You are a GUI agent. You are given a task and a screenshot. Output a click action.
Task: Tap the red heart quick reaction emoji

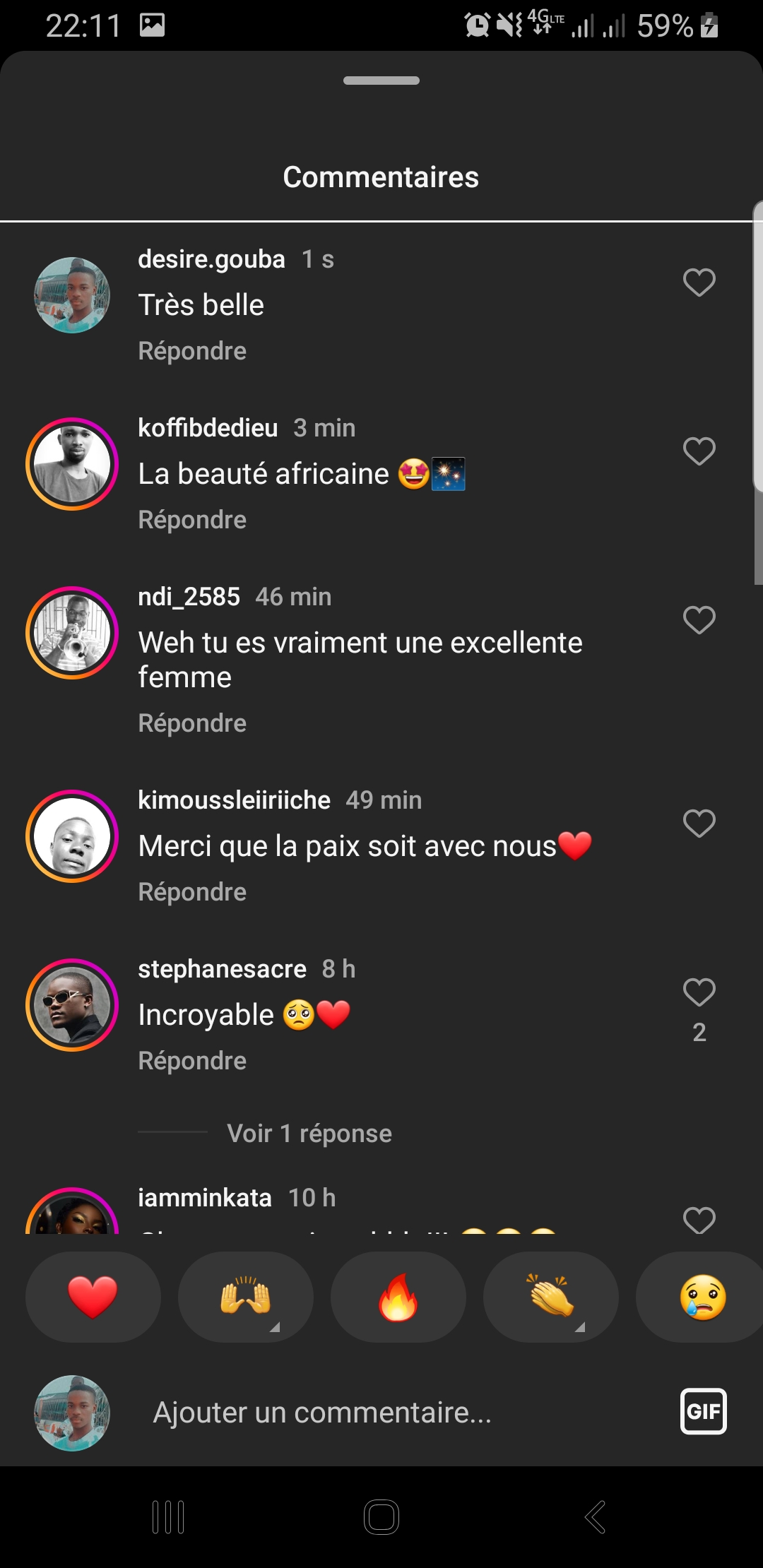[93, 1297]
